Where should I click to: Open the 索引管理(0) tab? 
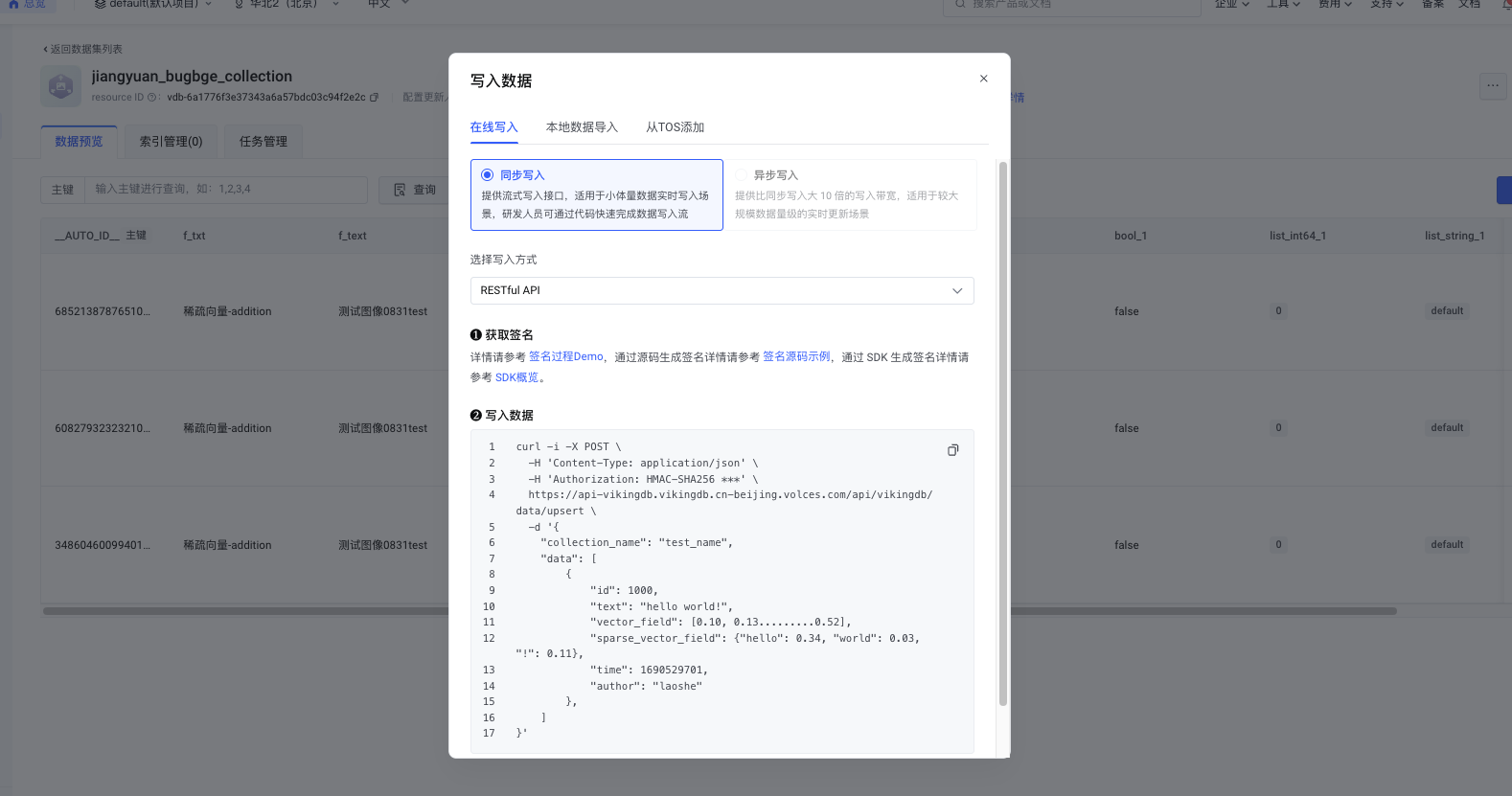click(x=171, y=142)
